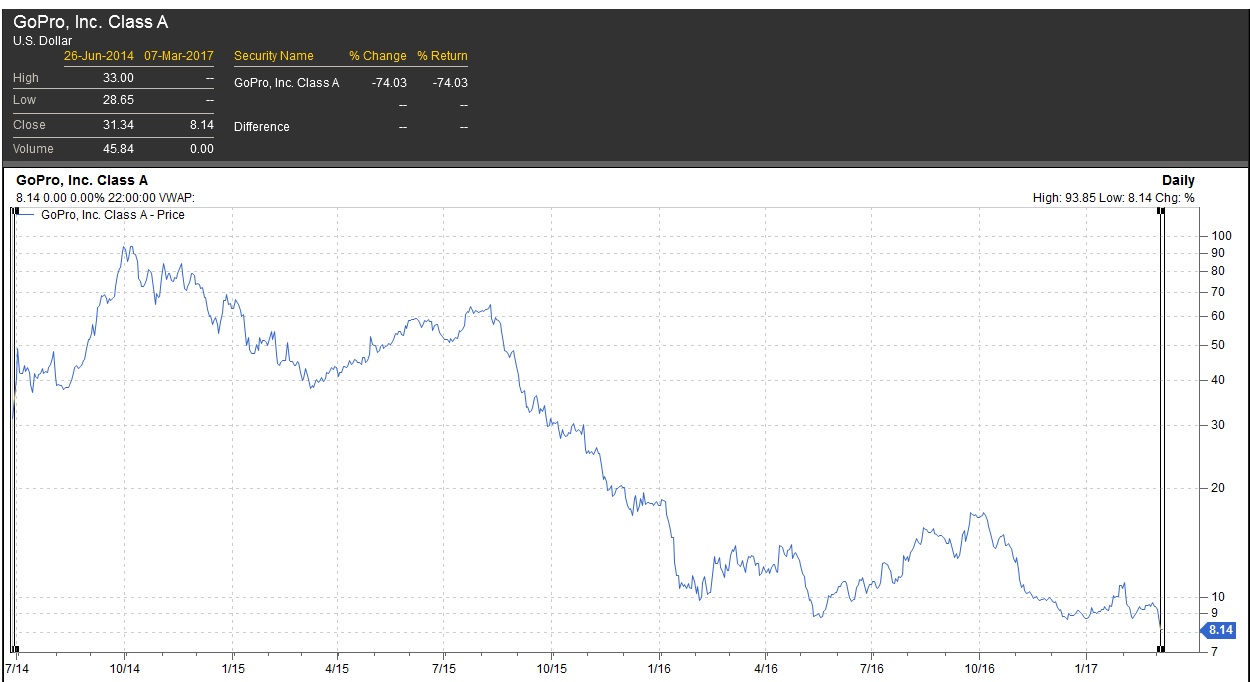Click the 10/14 x-axis date label

(124, 667)
